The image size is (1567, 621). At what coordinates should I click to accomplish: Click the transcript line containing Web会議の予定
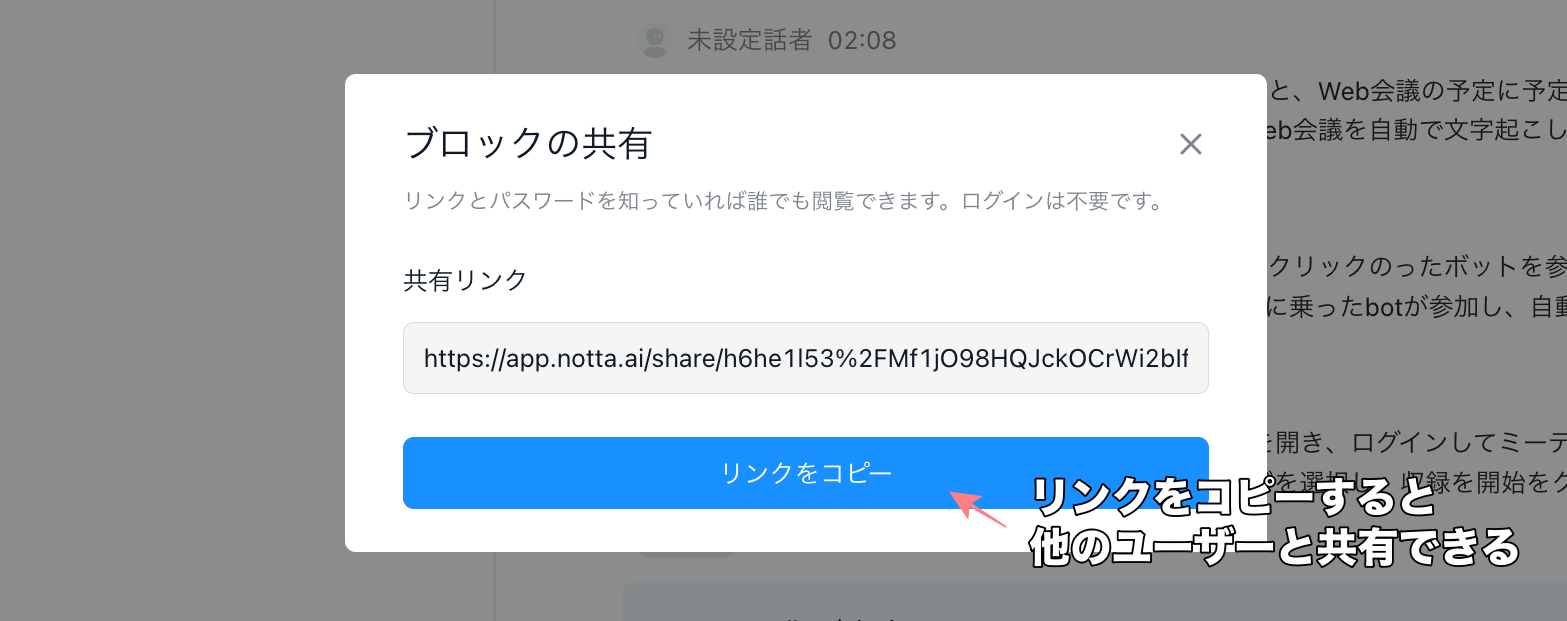(x=1417, y=92)
